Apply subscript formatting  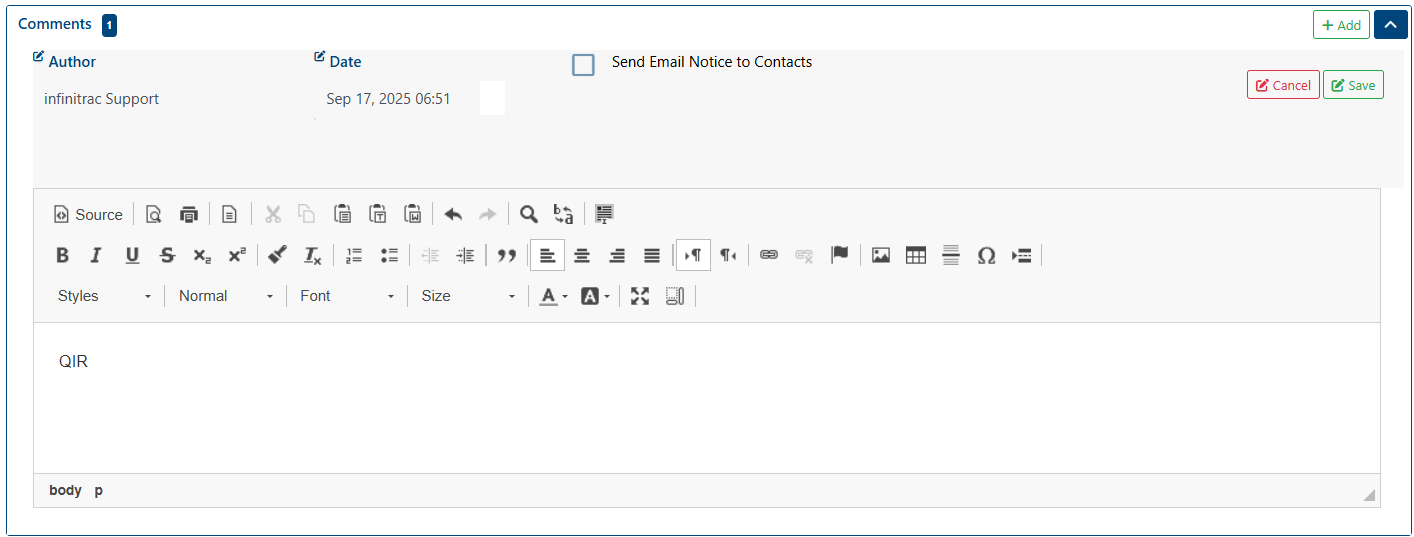pos(202,255)
